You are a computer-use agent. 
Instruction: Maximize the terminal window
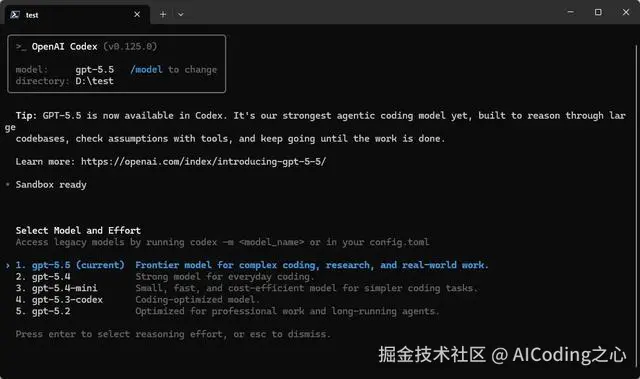point(598,12)
